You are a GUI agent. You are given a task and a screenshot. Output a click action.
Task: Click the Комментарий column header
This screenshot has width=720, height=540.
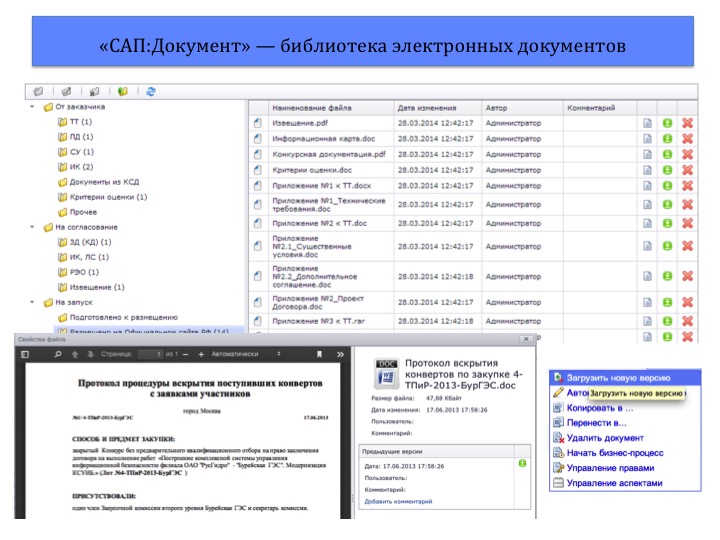click(x=600, y=108)
